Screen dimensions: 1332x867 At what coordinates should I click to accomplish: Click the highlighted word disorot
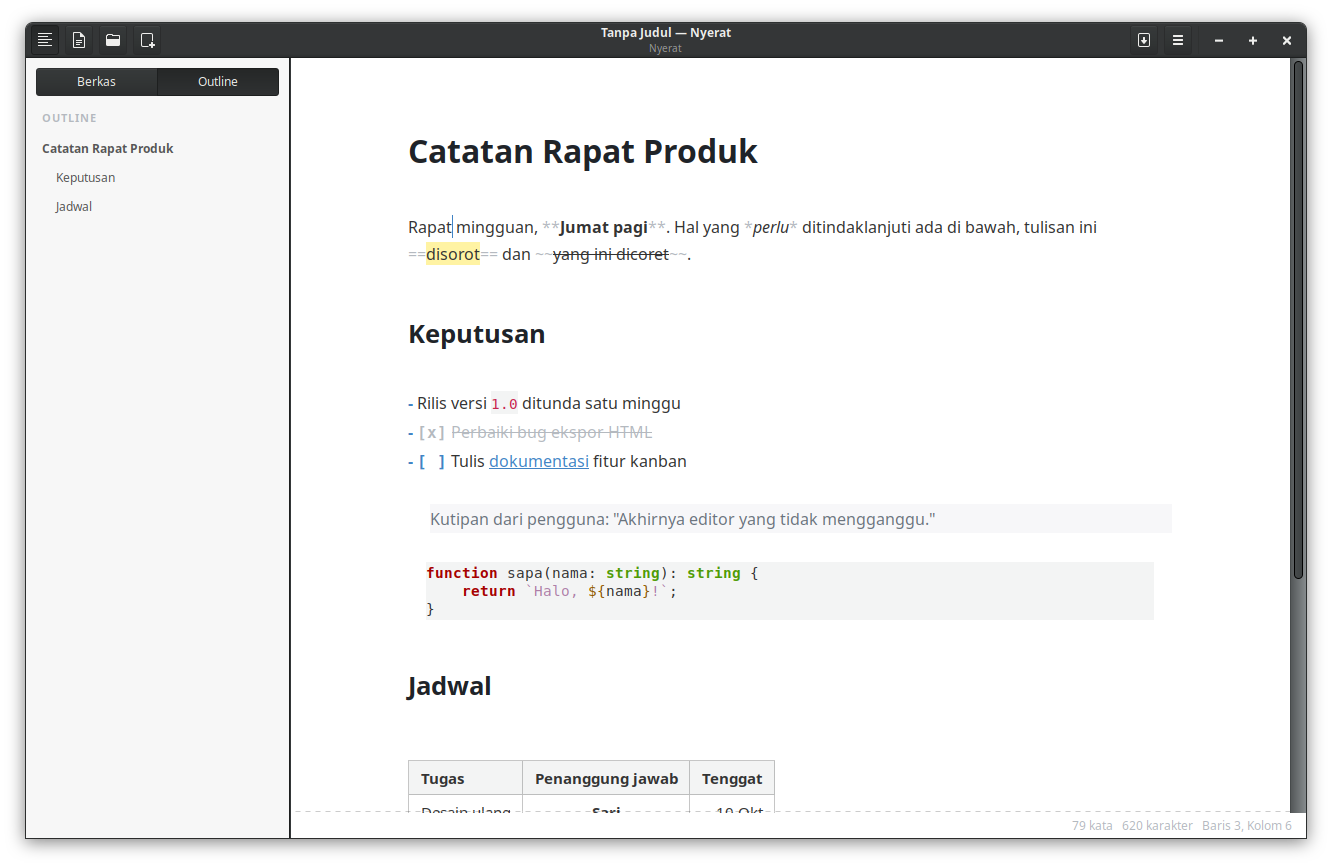(x=453, y=254)
